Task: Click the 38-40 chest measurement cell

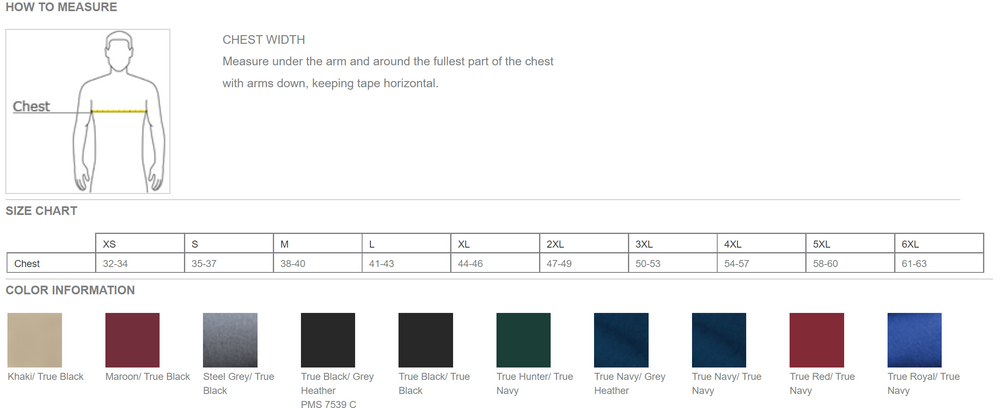Action: coord(293,264)
